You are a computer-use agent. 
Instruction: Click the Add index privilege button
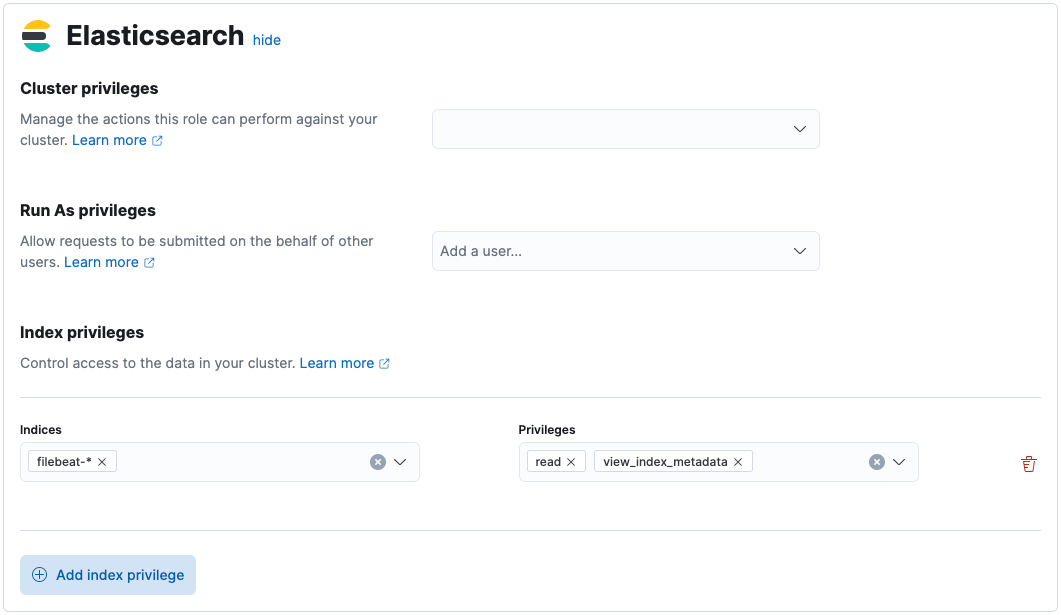(x=107, y=575)
